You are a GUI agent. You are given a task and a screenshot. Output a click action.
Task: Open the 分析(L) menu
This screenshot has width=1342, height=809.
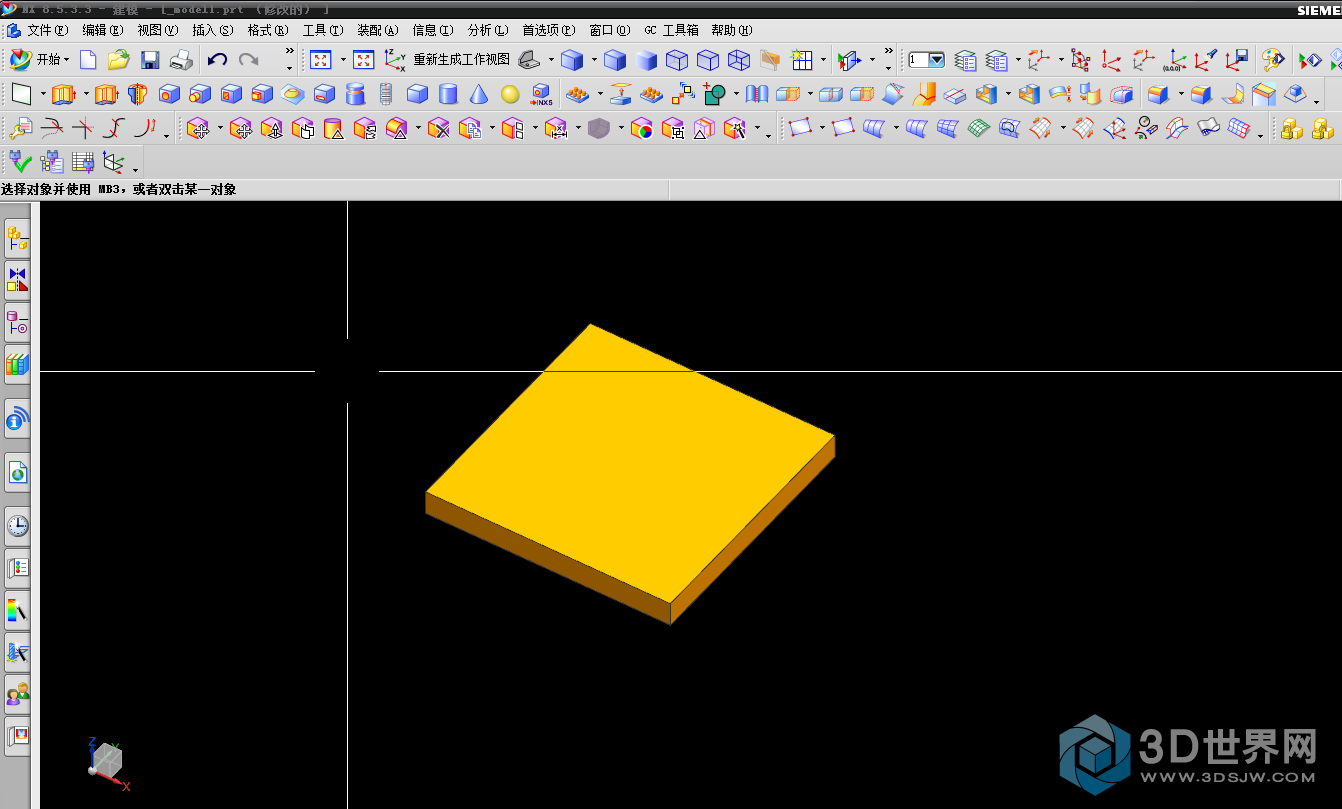487,30
